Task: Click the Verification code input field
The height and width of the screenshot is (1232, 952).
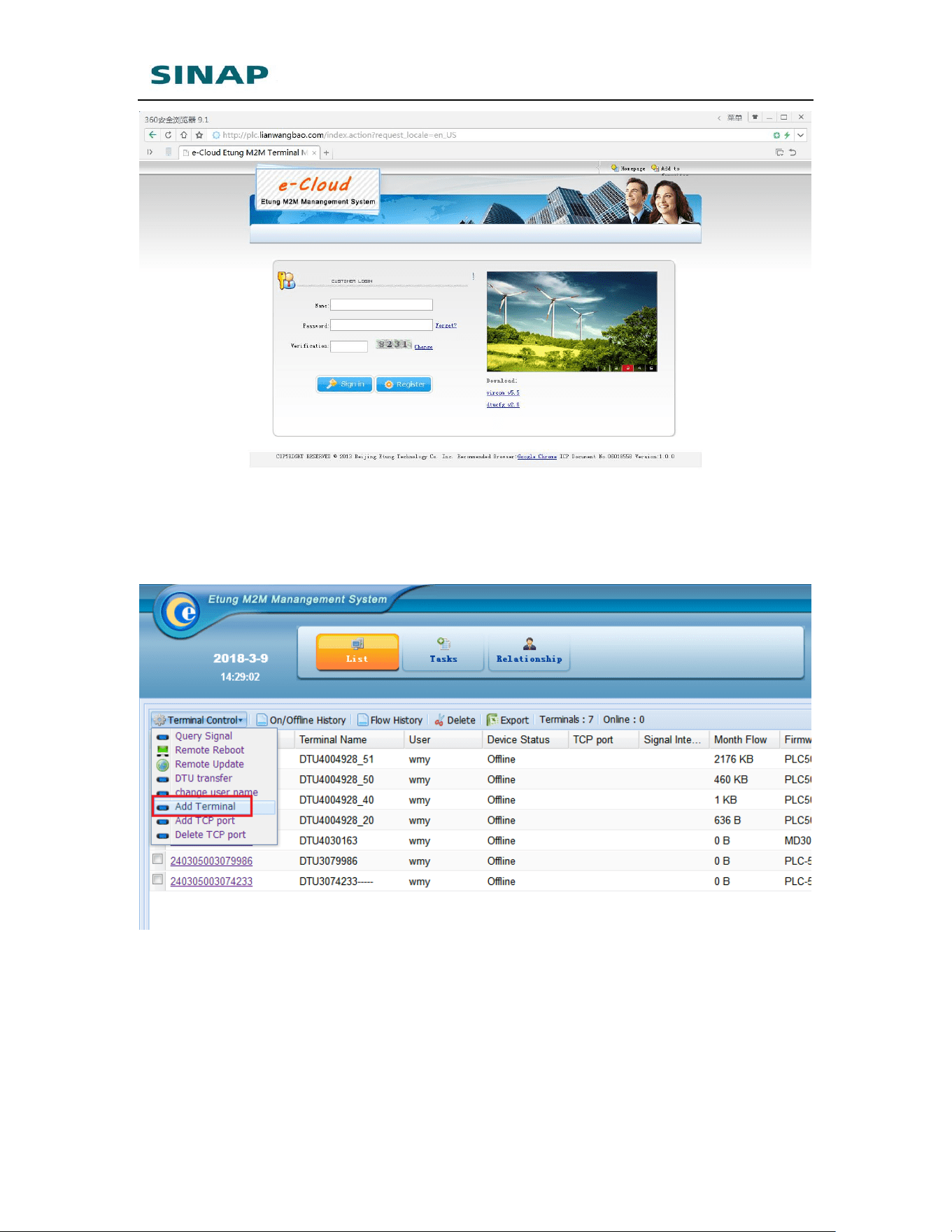Action: click(x=349, y=346)
